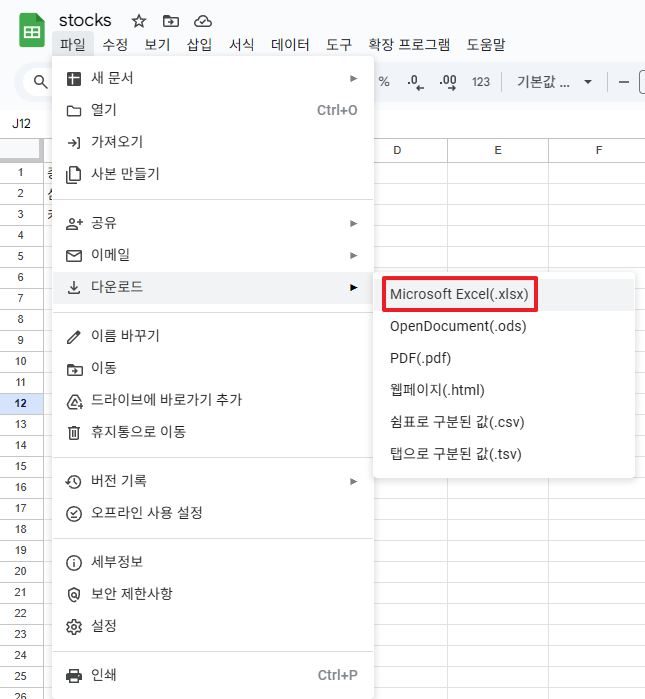645x699 pixels.
Task: Open the 서식 menu
Action: [242, 45]
